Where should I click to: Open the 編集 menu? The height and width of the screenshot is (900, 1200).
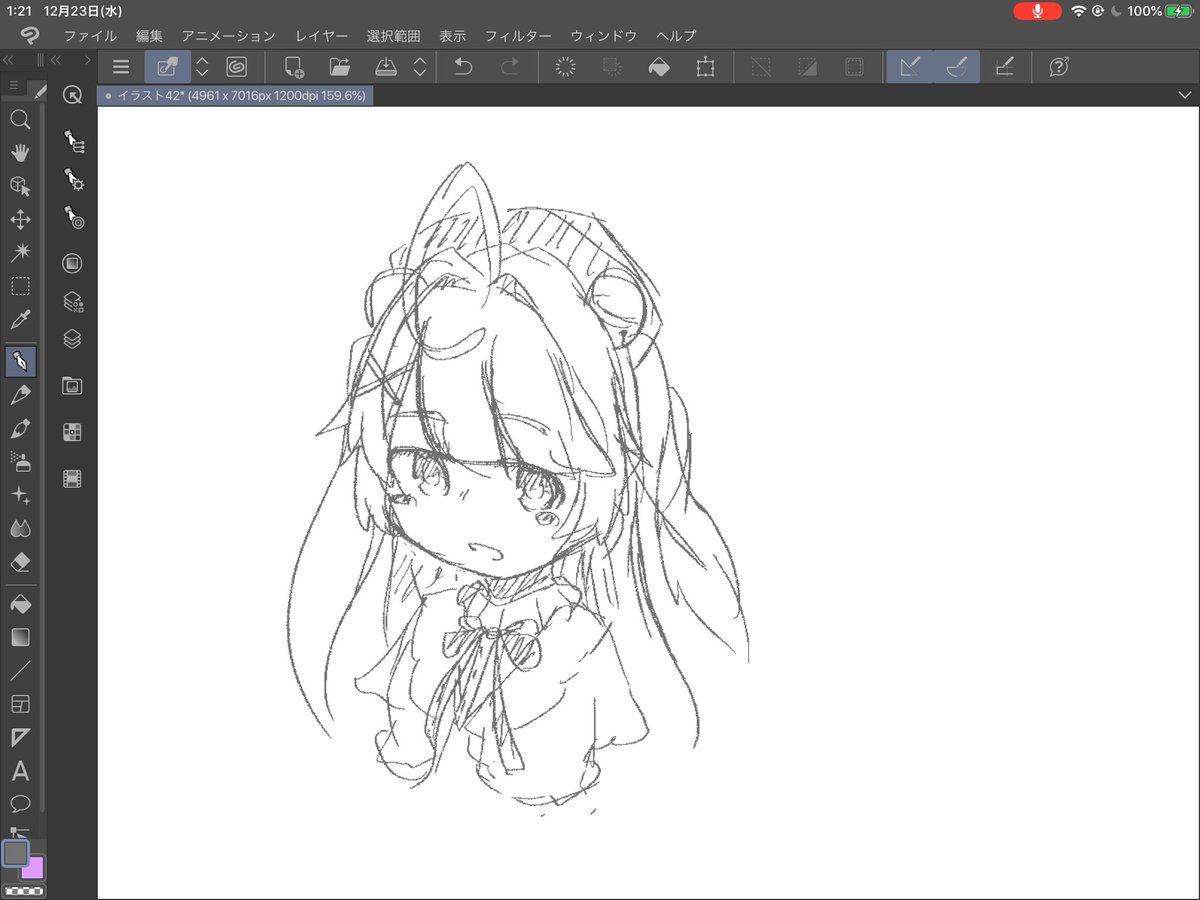[x=149, y=35]
